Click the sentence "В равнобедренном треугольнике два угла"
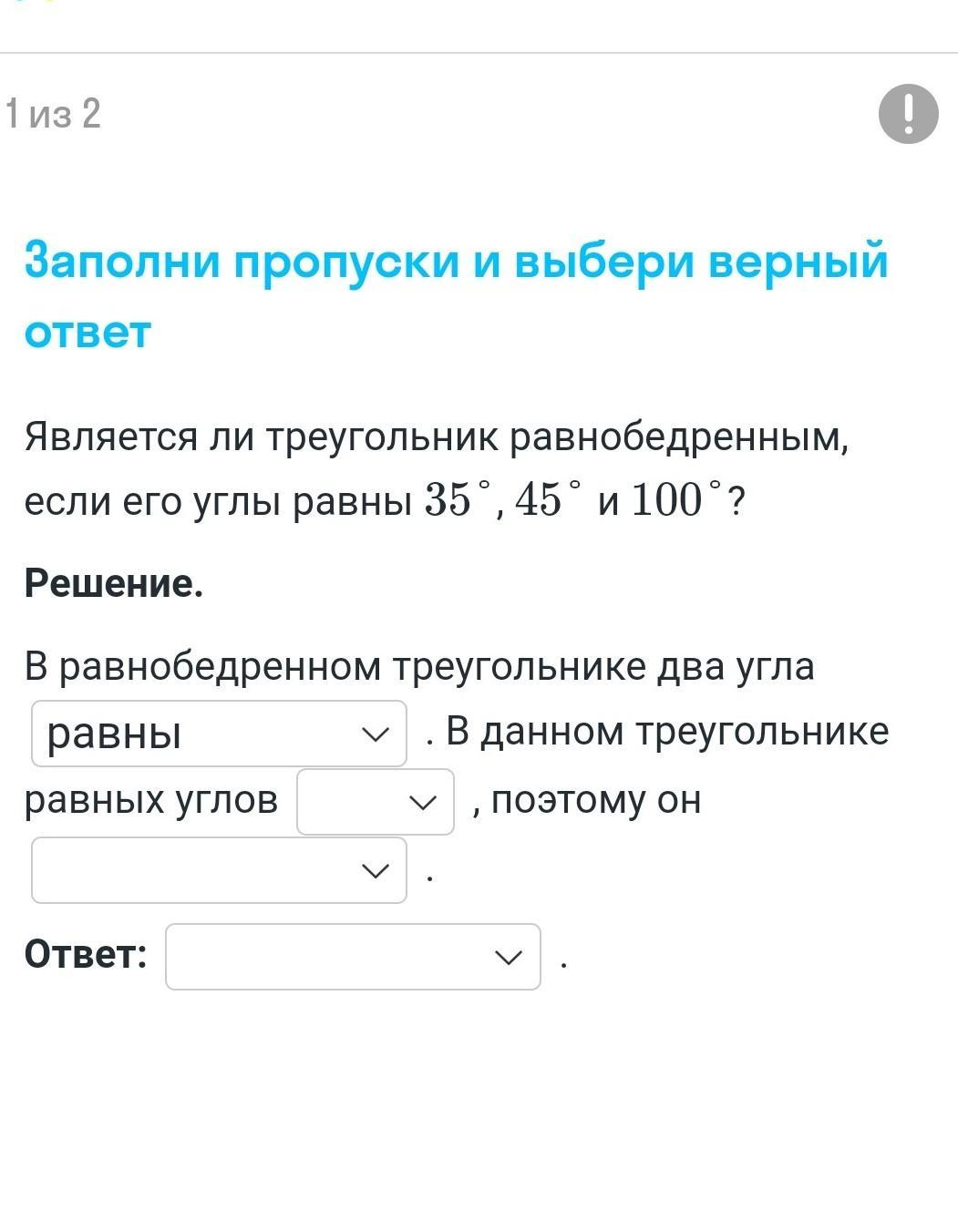958x1232 pixels. 419,667
